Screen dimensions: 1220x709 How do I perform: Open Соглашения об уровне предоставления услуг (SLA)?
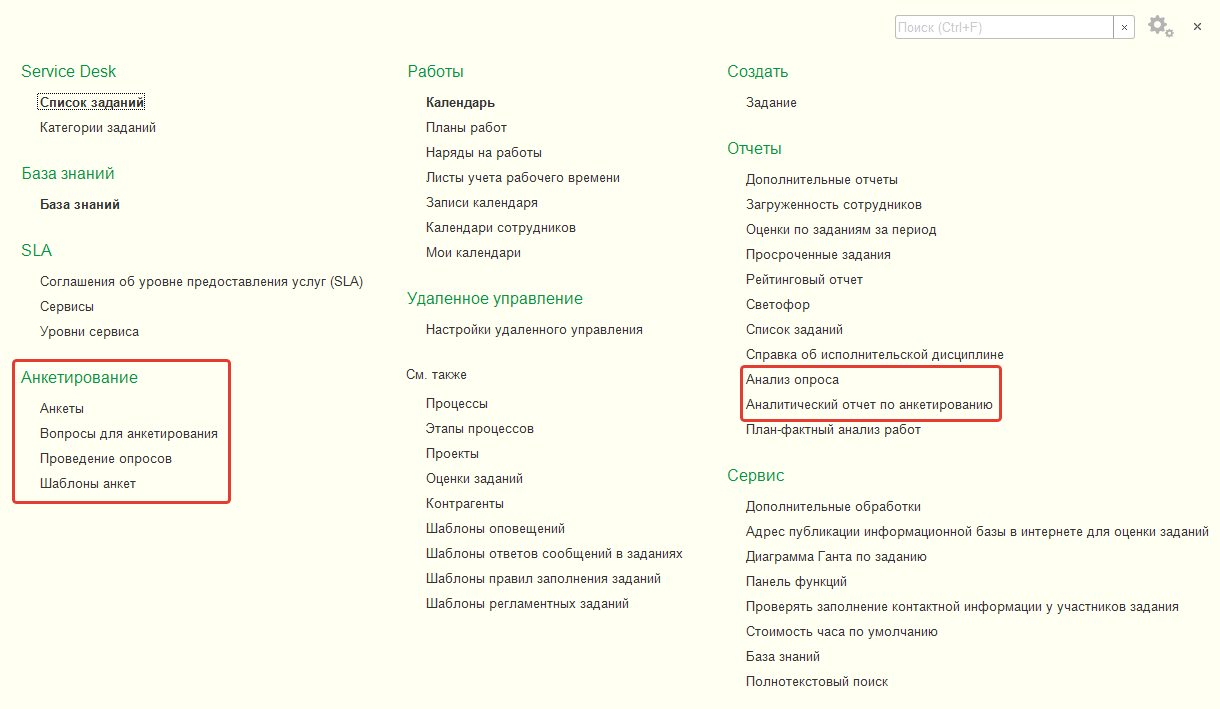[x=201, y=281]
